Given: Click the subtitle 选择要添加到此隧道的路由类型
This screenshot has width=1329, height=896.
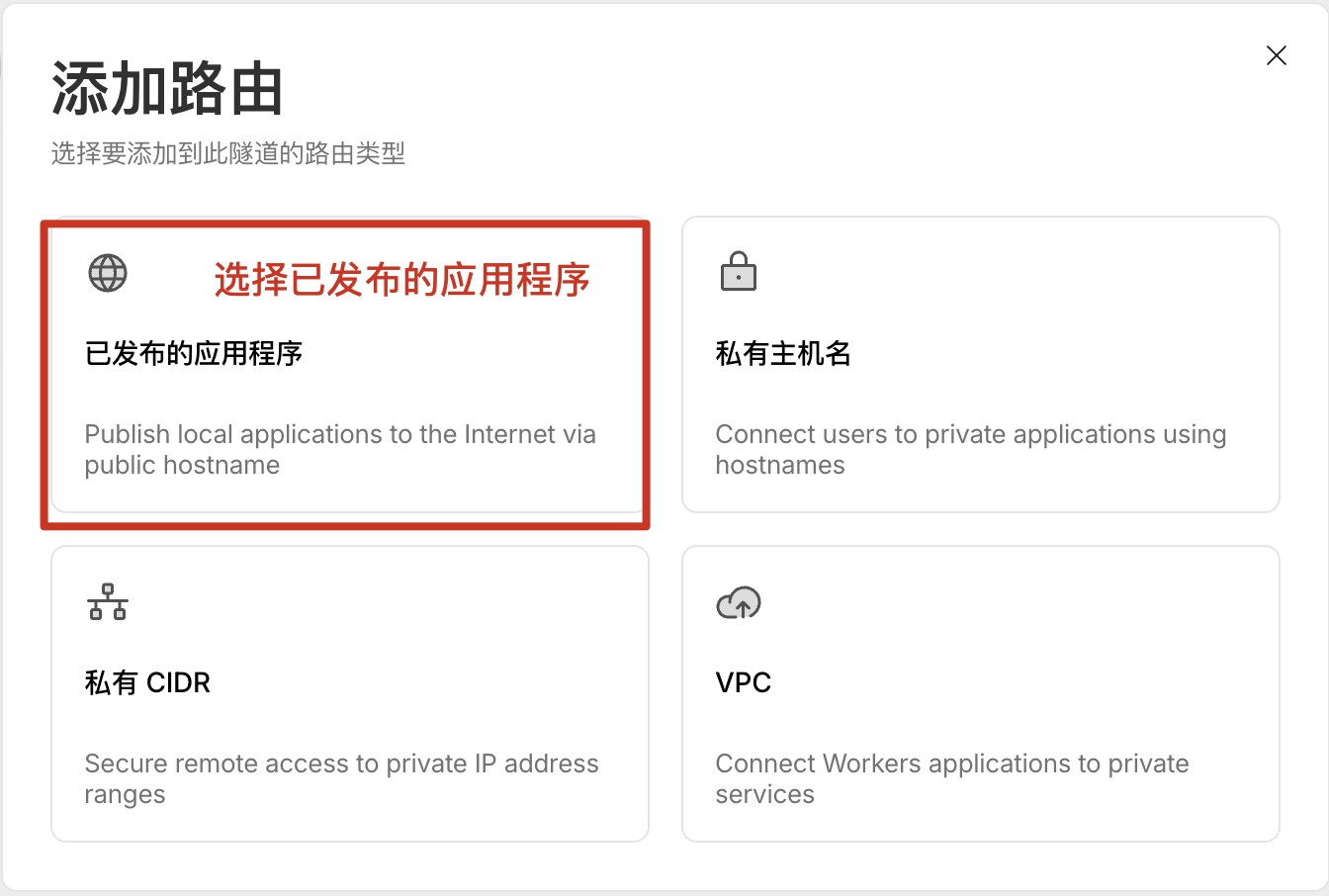Looking at the screenshot, I should [x=228, y=154].
